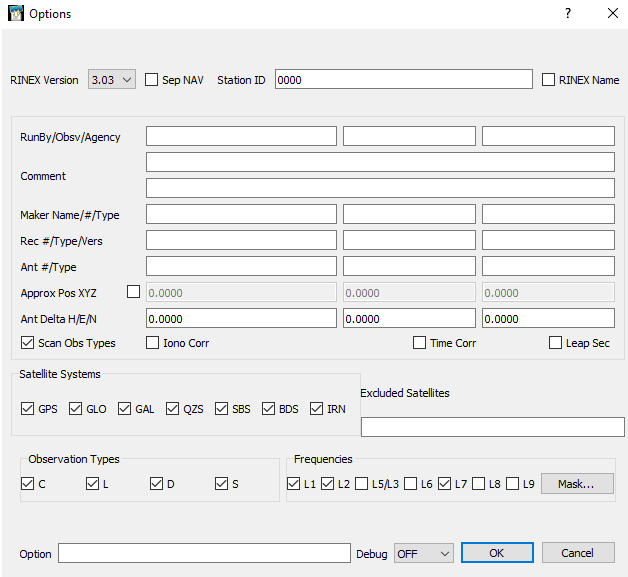Click the Maker # middle field
Viewport: 628px width, 577px height.
pos(409,214)
